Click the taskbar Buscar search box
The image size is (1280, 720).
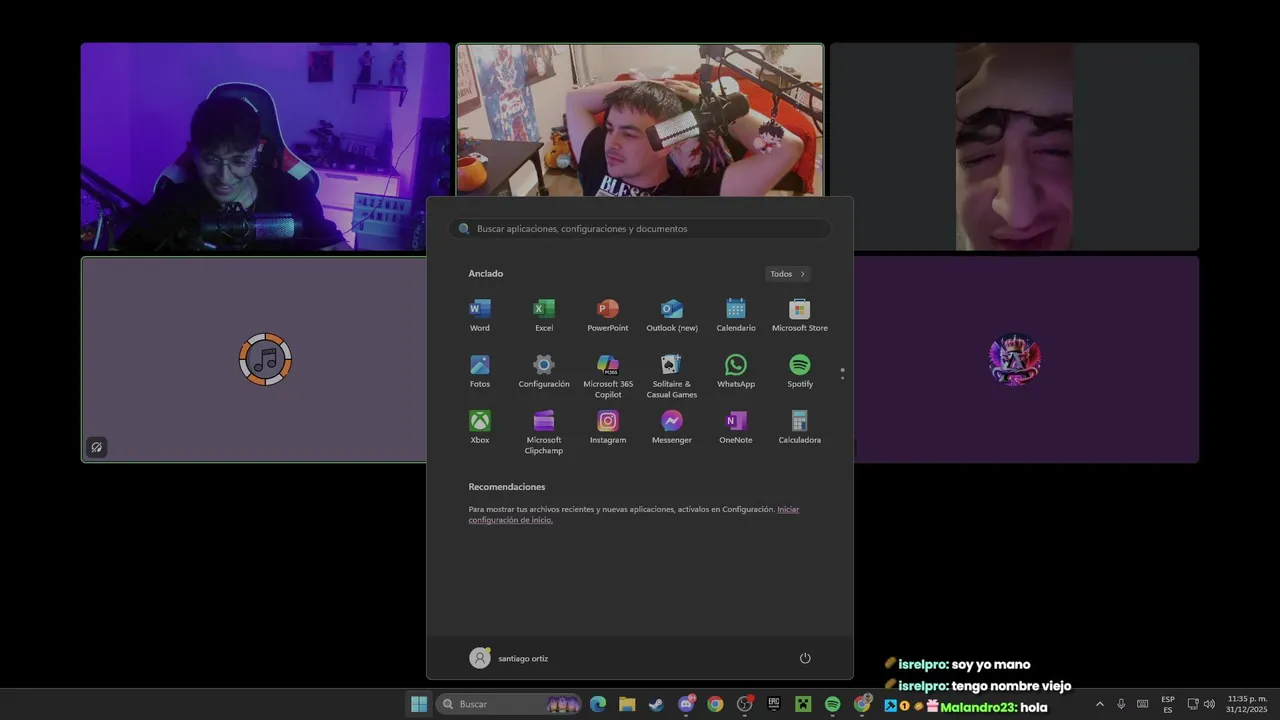click(510, 704)
